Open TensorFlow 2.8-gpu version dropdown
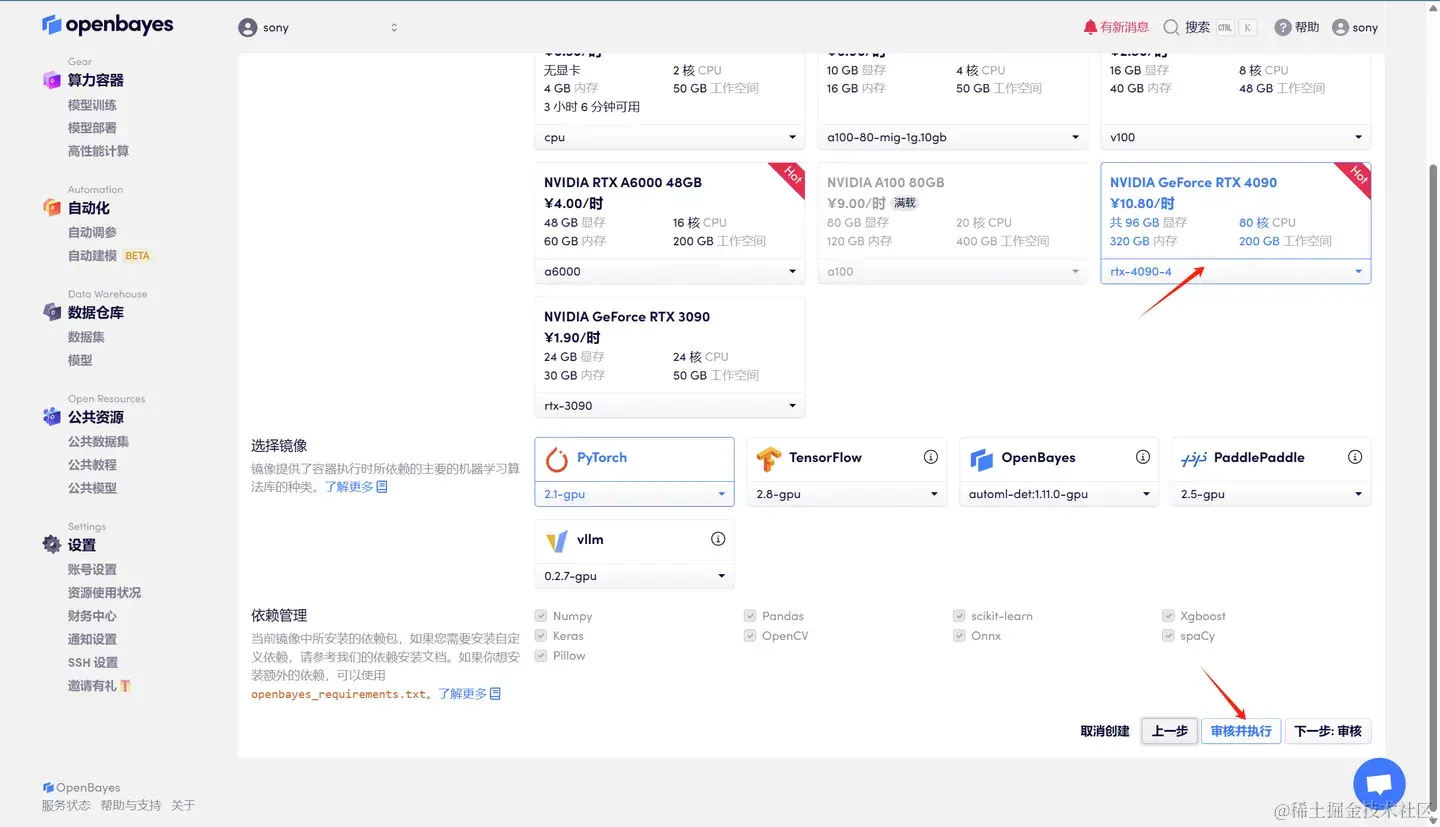Screen dimensions: 1440x827 (x=846, y=494)
